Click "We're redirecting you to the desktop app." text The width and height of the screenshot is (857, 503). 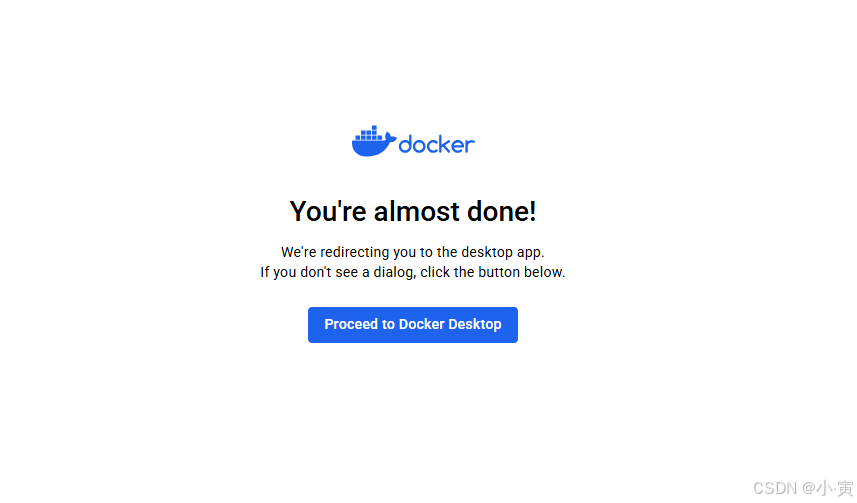413,252
